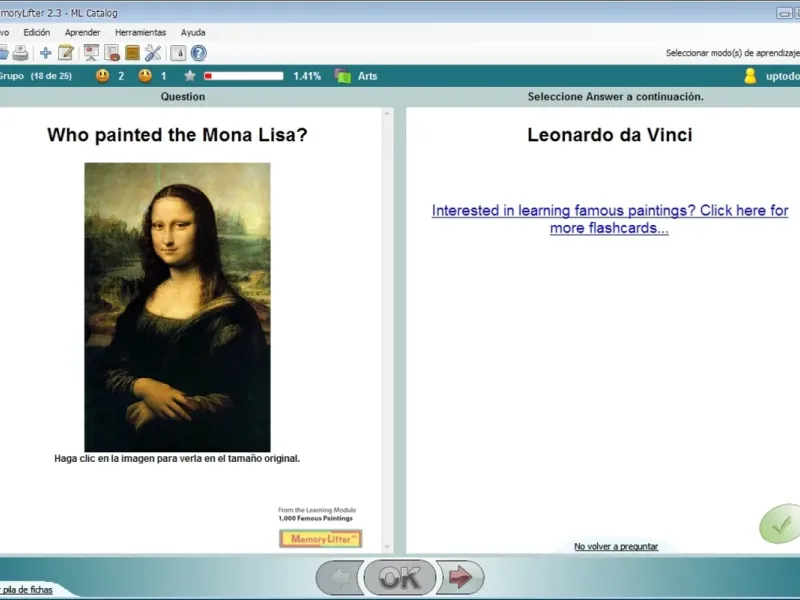Click the presentation board toolbar icon

click(x=91, y=53)
